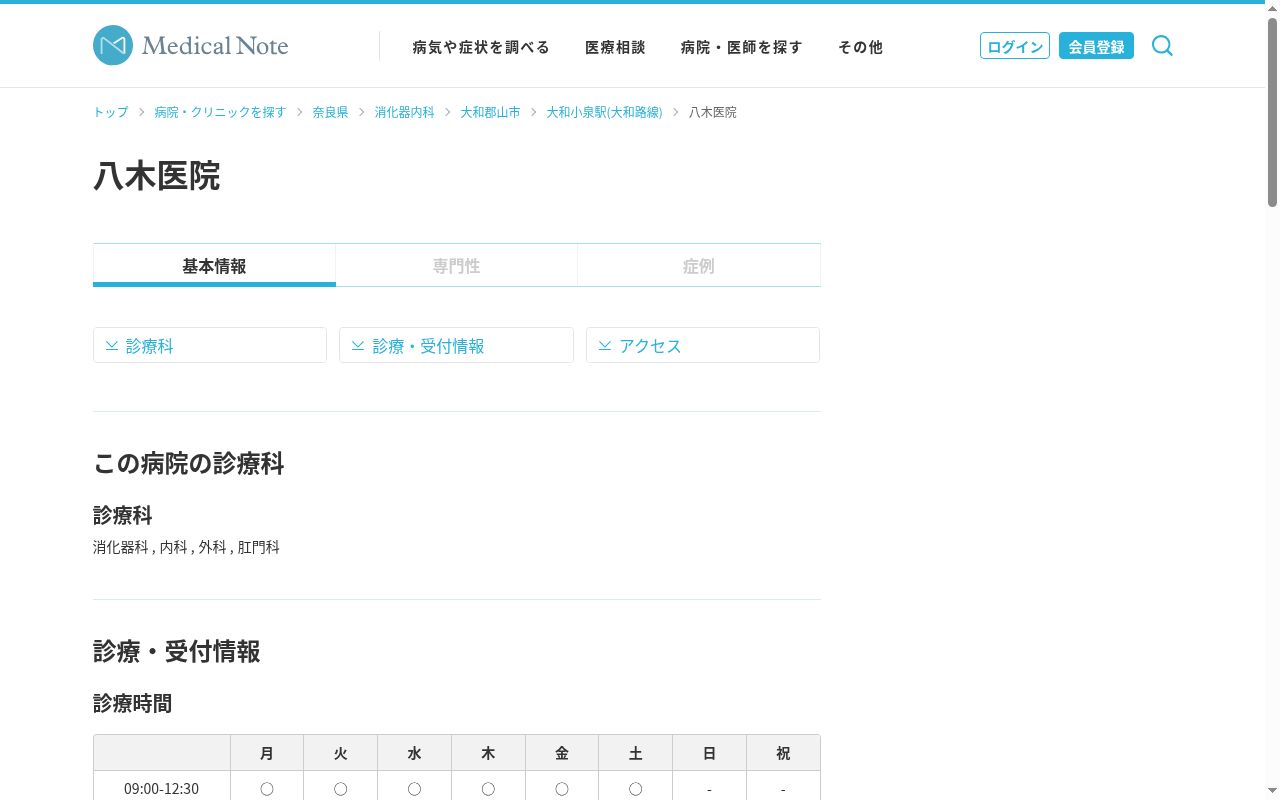Open 大和郡山市 breadcrumb link
The height and width of the screenshot is (800, 1280).
pyautogui.click(x=490, y=112)
